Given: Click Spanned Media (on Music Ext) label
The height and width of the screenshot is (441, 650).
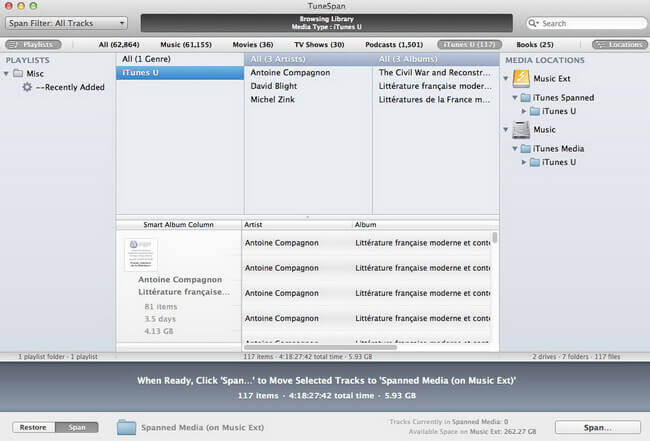Looking at the screenshot, I should 202,427.
